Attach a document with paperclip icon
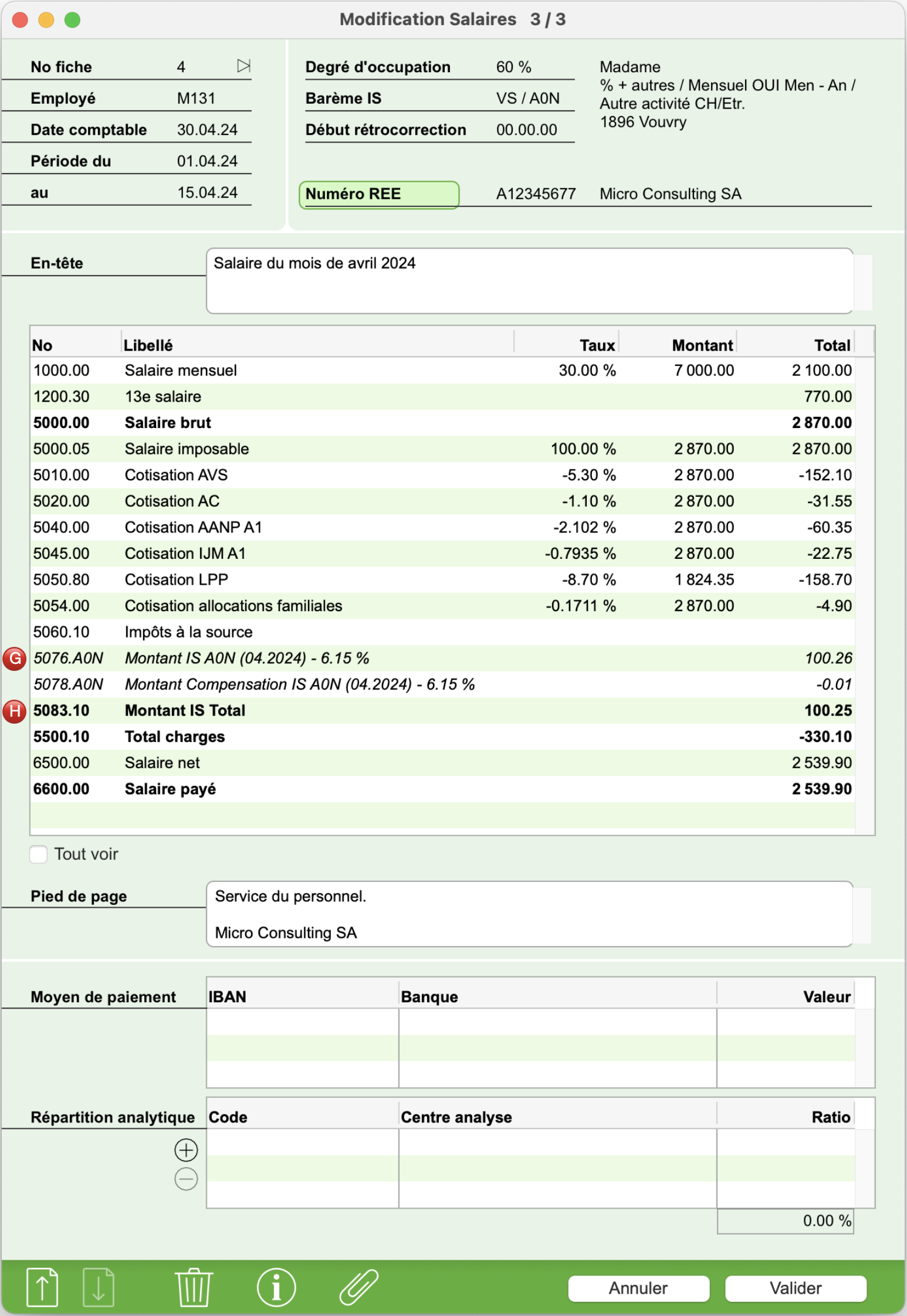 [x=358, y=1288]
